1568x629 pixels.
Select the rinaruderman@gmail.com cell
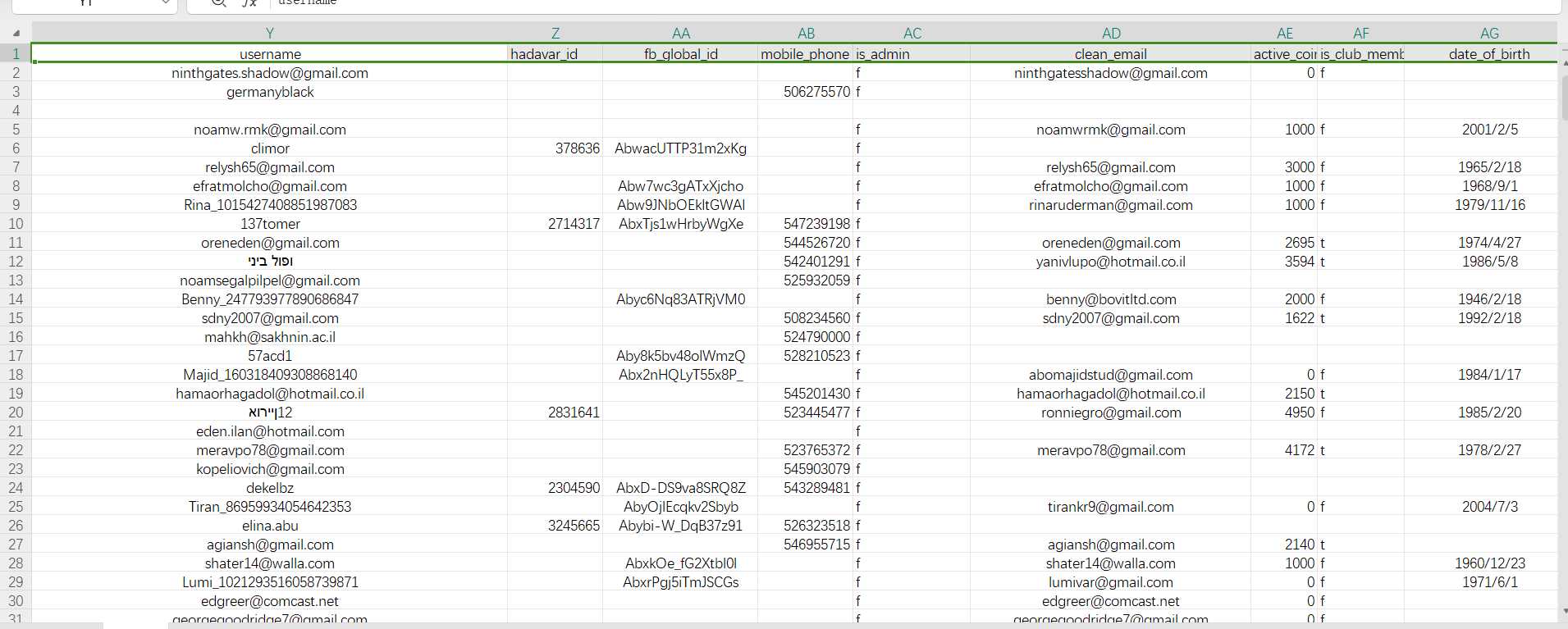point(1111,205)
